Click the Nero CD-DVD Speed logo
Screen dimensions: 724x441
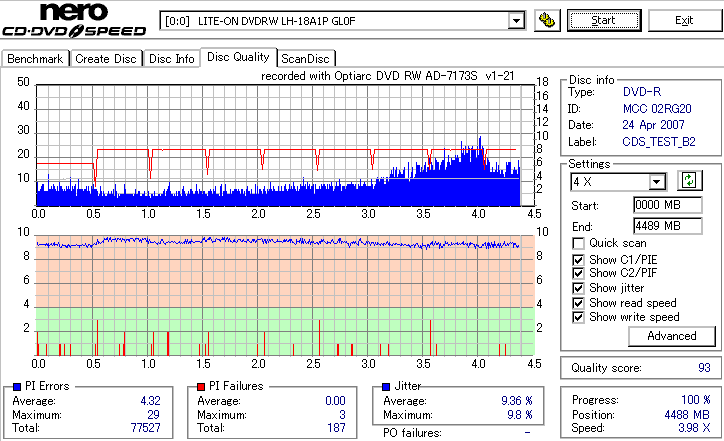click(x=74, y=20)
